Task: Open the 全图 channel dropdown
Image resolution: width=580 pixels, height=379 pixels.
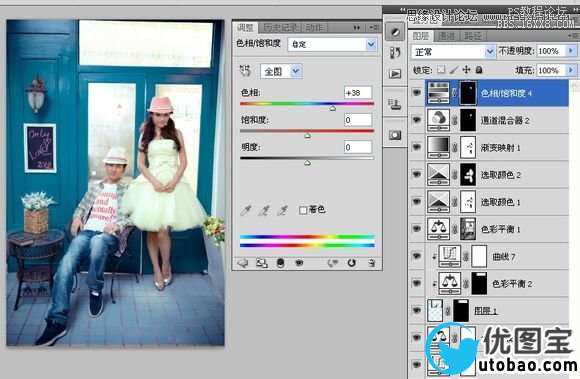Action: click(x=281, y=71)
